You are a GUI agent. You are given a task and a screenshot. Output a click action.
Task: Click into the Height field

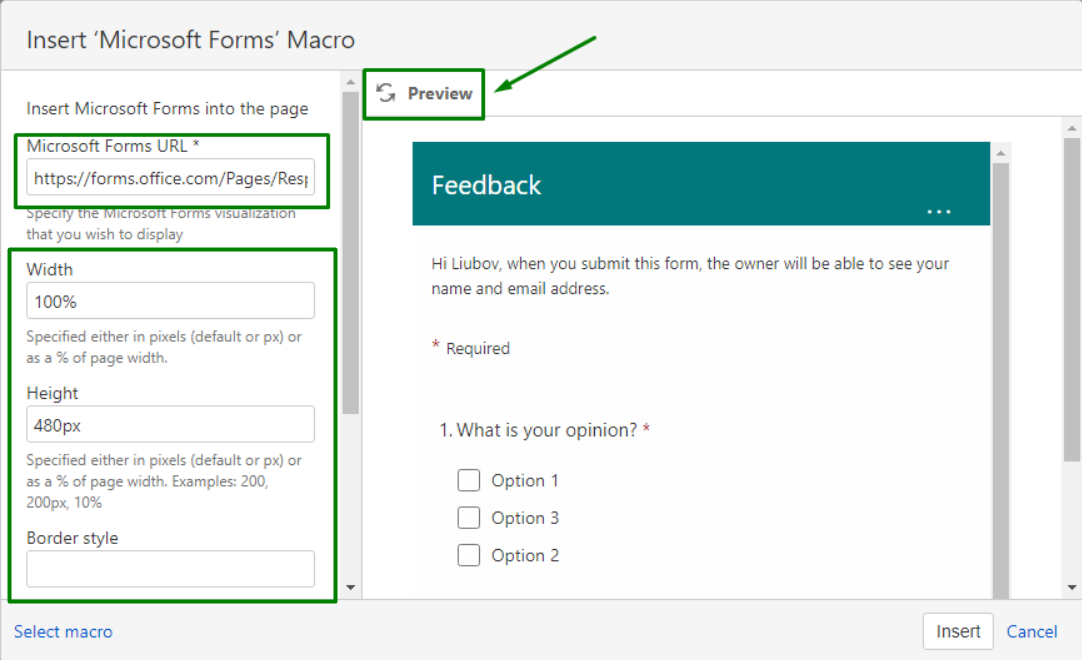click(x=171, y=425)
